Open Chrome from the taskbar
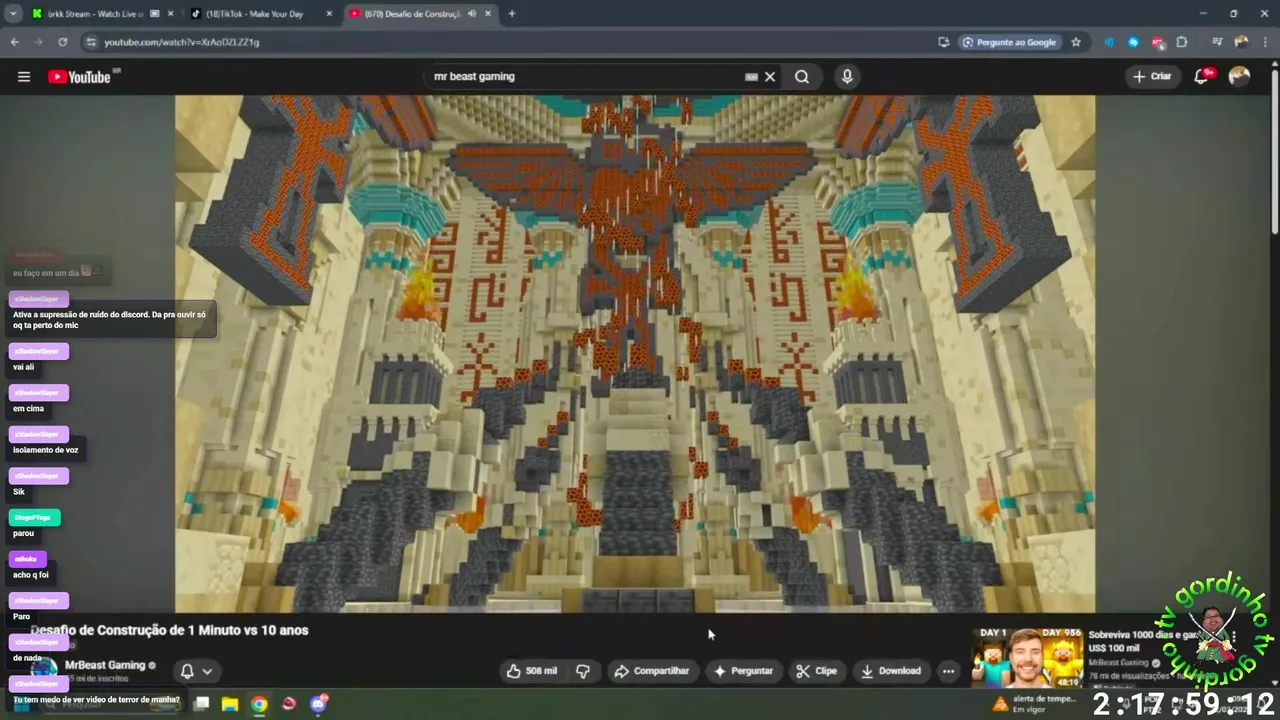The height and width of the screenshot is (720, 1280). (259, 704)
